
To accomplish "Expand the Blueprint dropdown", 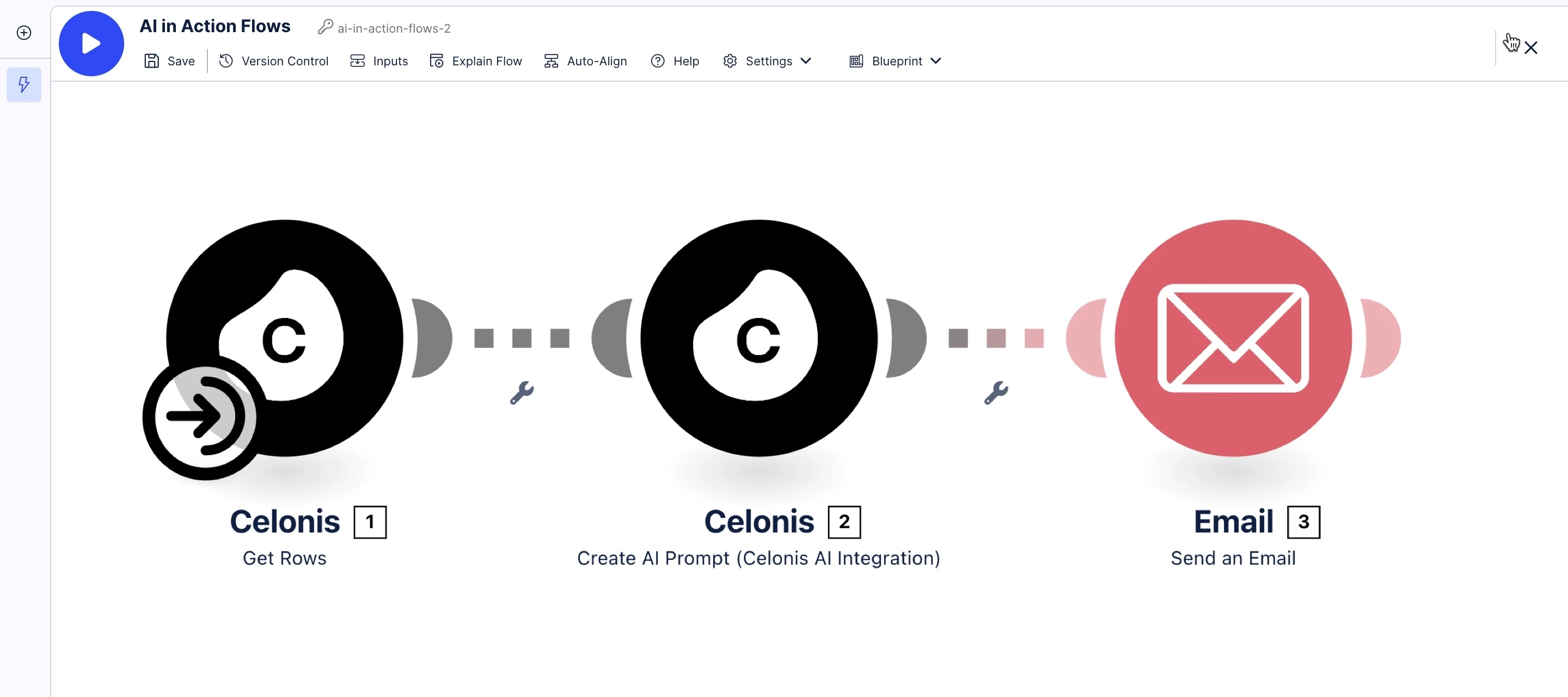I will coord(895,61).
